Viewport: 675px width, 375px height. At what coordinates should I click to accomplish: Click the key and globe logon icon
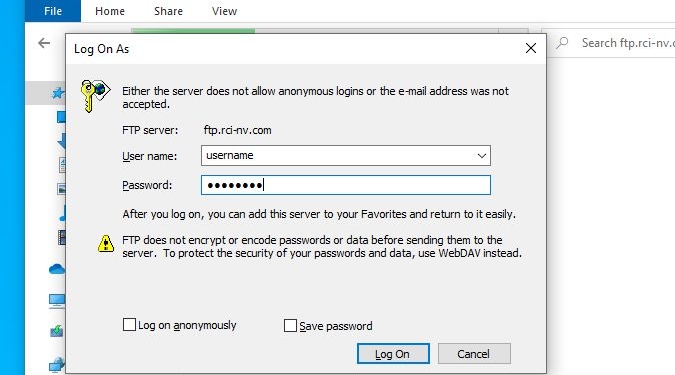pos(95,96)
